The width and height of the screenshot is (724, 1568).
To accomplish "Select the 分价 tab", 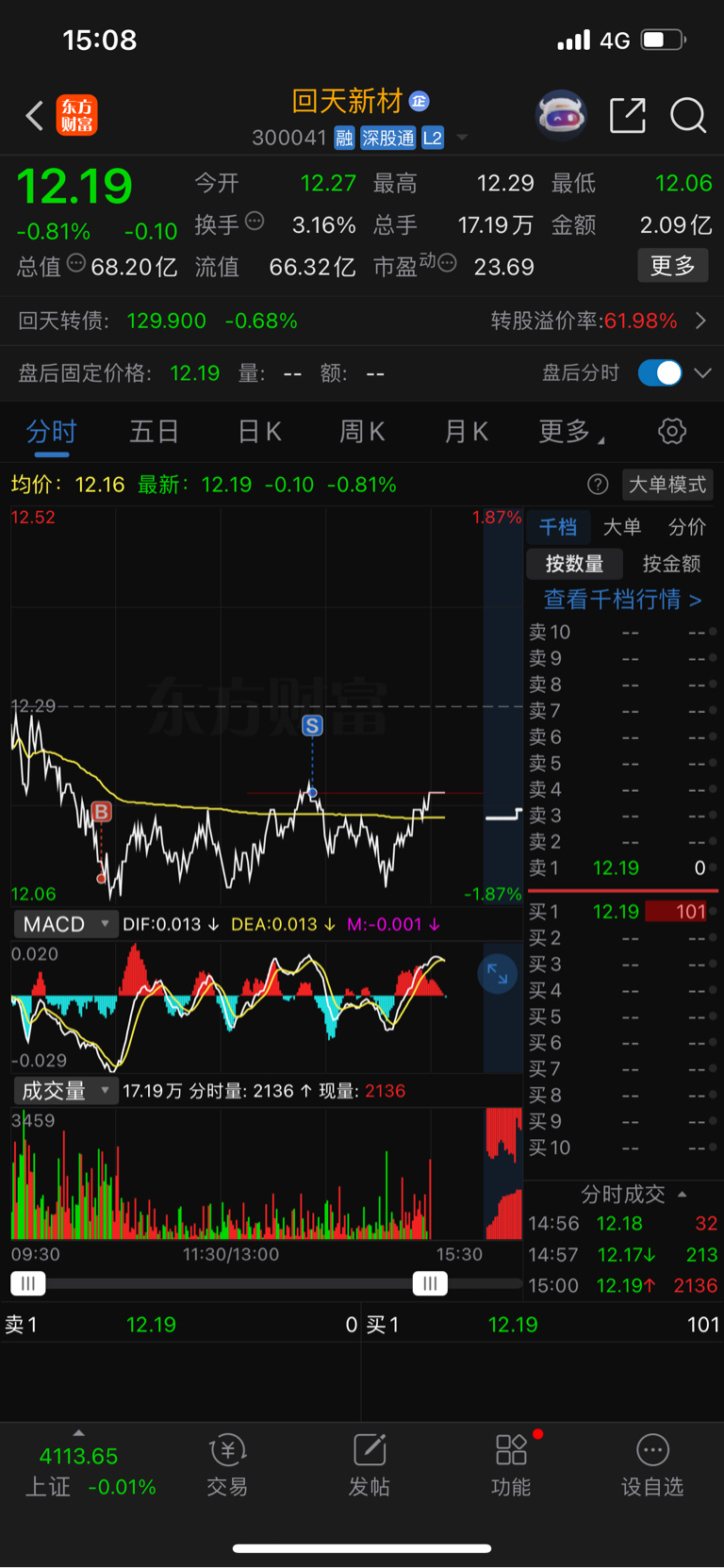I will pos(687,527).
